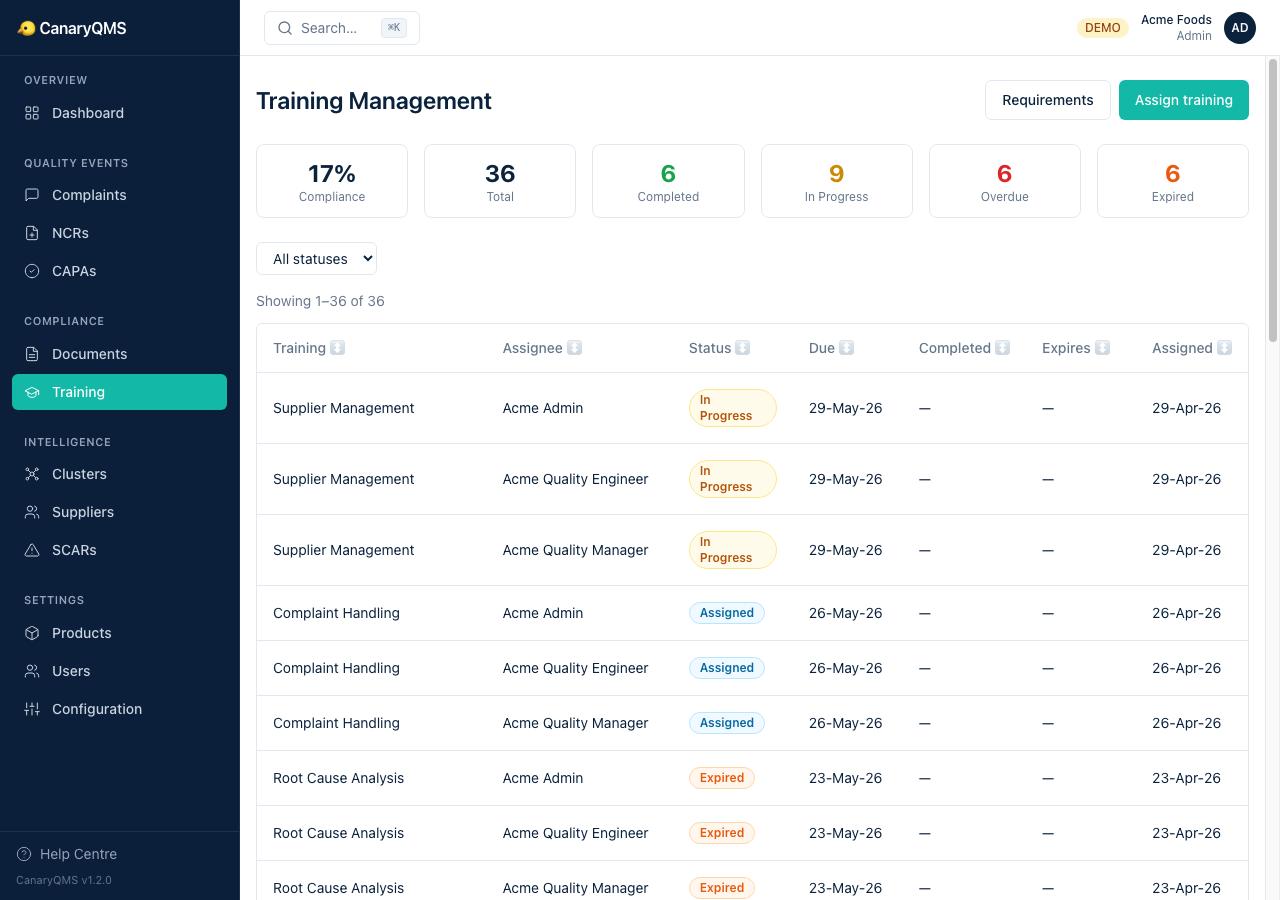
Task: Click Complaint Handling row for Acme Admin
Action: tap(752, 613)
